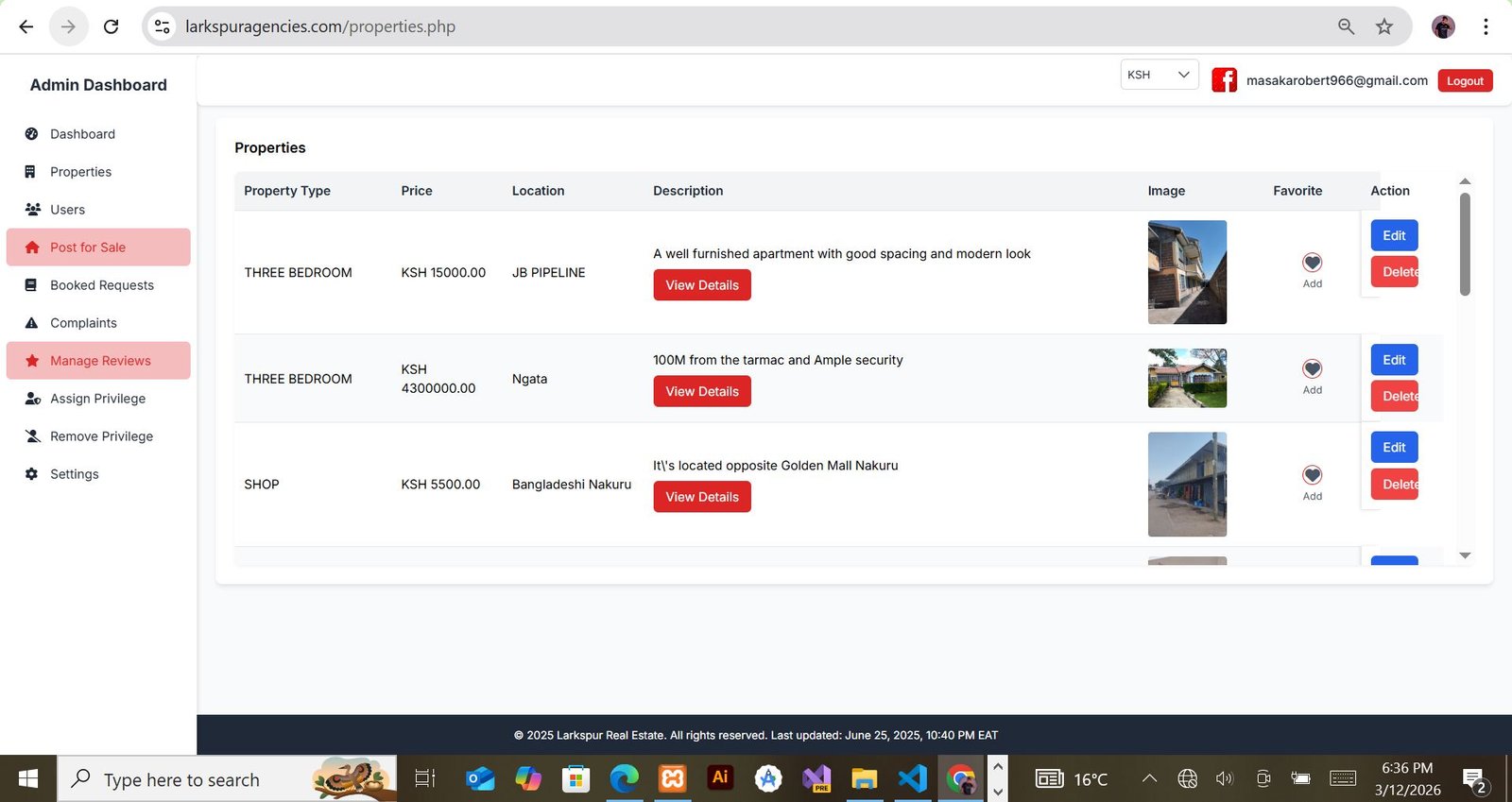Open the Dashboard sidebar item

click(x=98, y=134)
